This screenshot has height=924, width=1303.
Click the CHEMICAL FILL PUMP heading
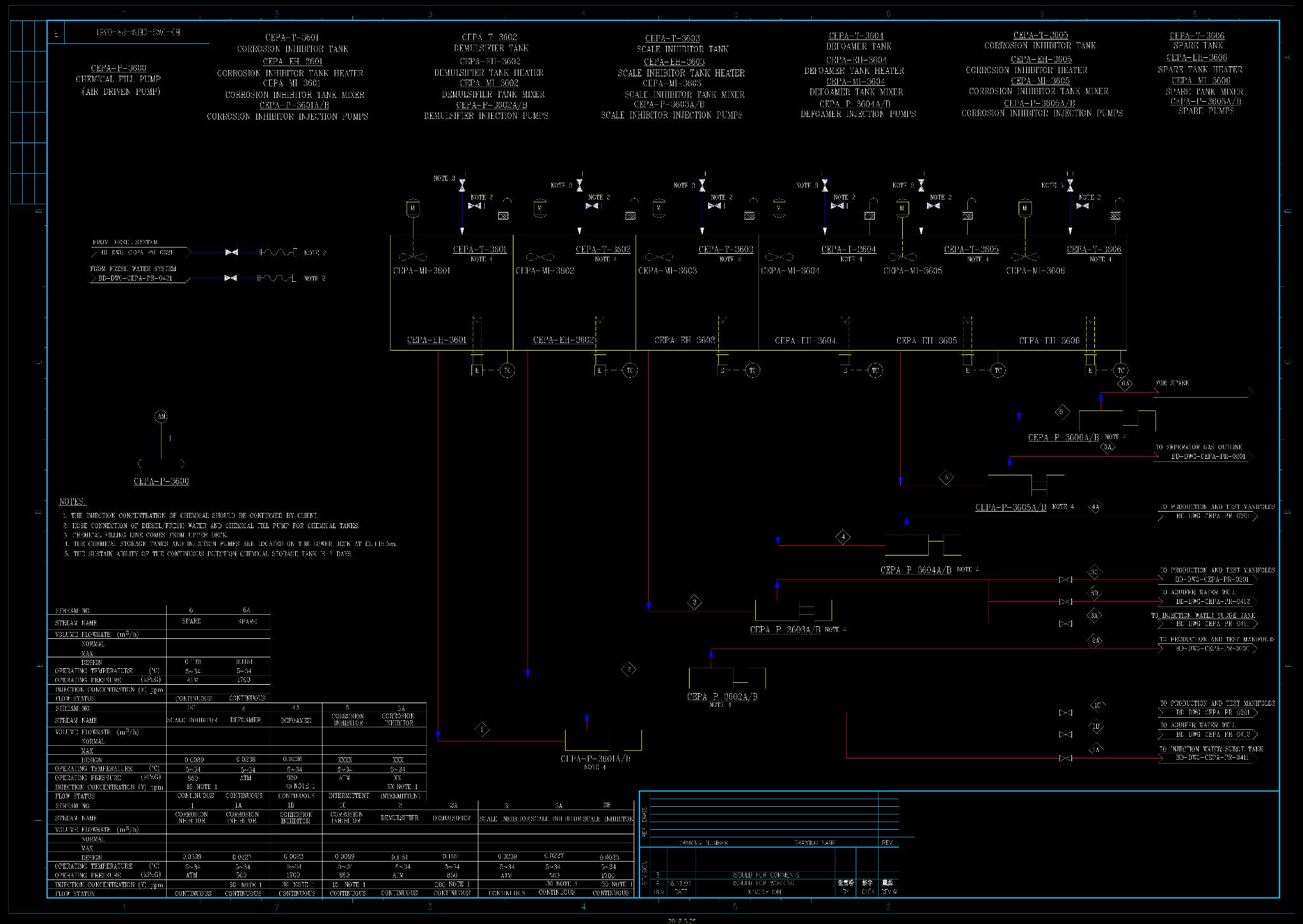tap(118, 80)
